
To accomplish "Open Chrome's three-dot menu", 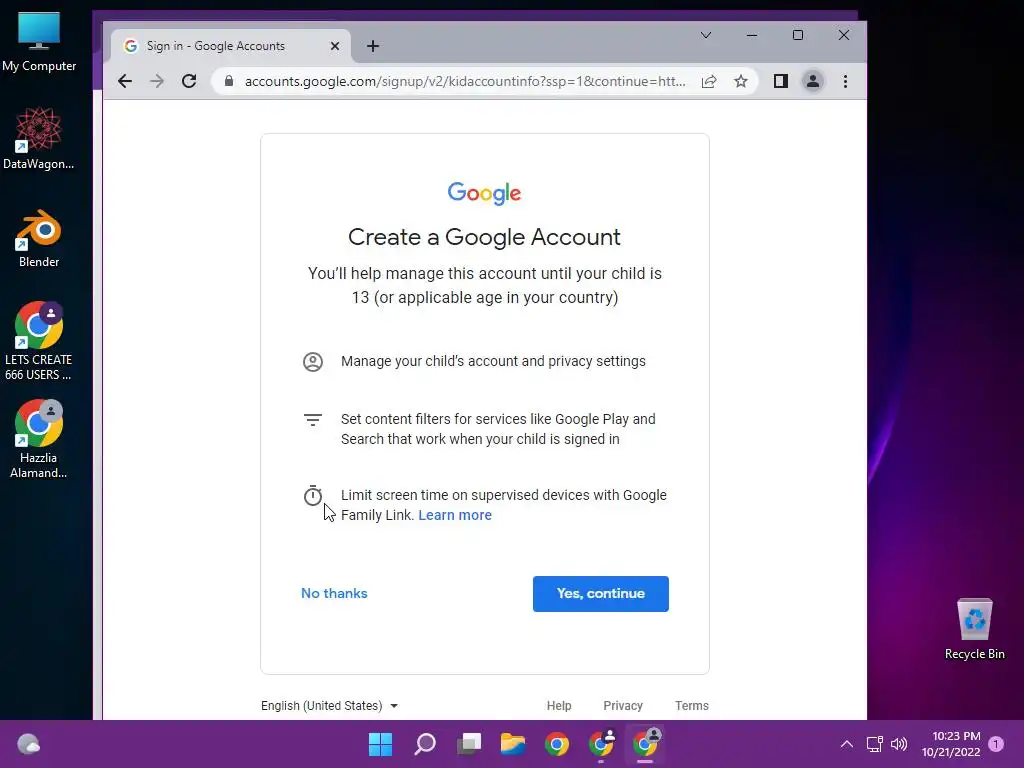I will [846, 81].
